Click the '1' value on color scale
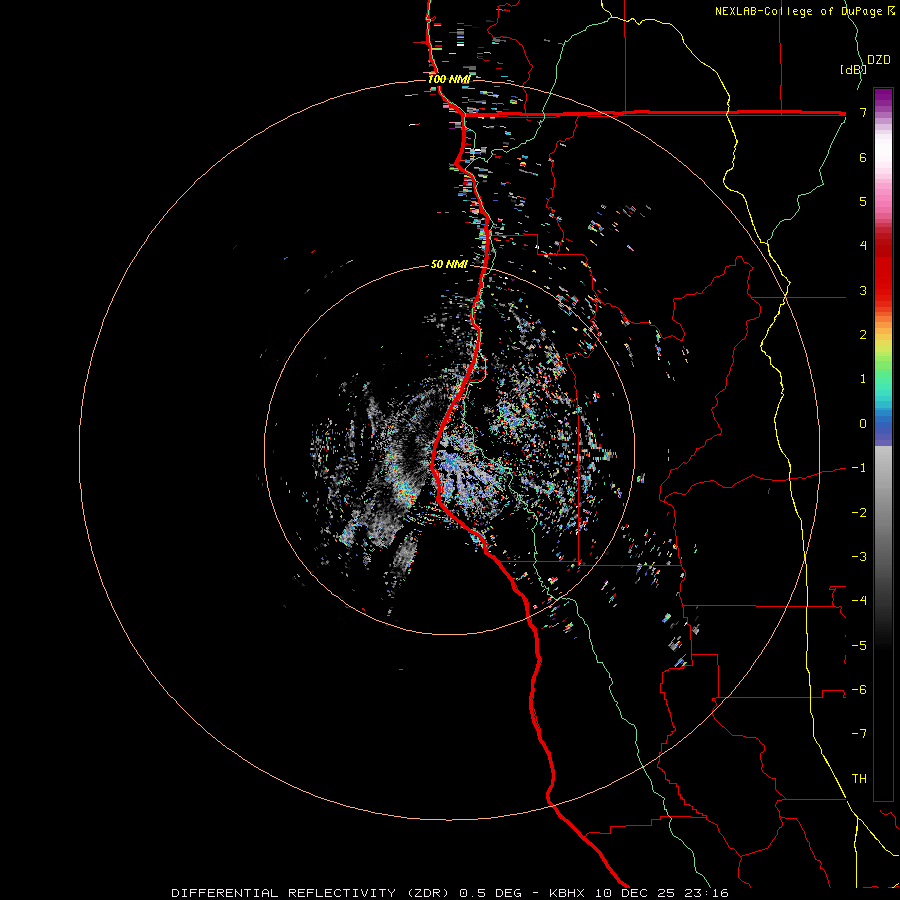Viewport: 900px width, 900px height. click(863, 379)
